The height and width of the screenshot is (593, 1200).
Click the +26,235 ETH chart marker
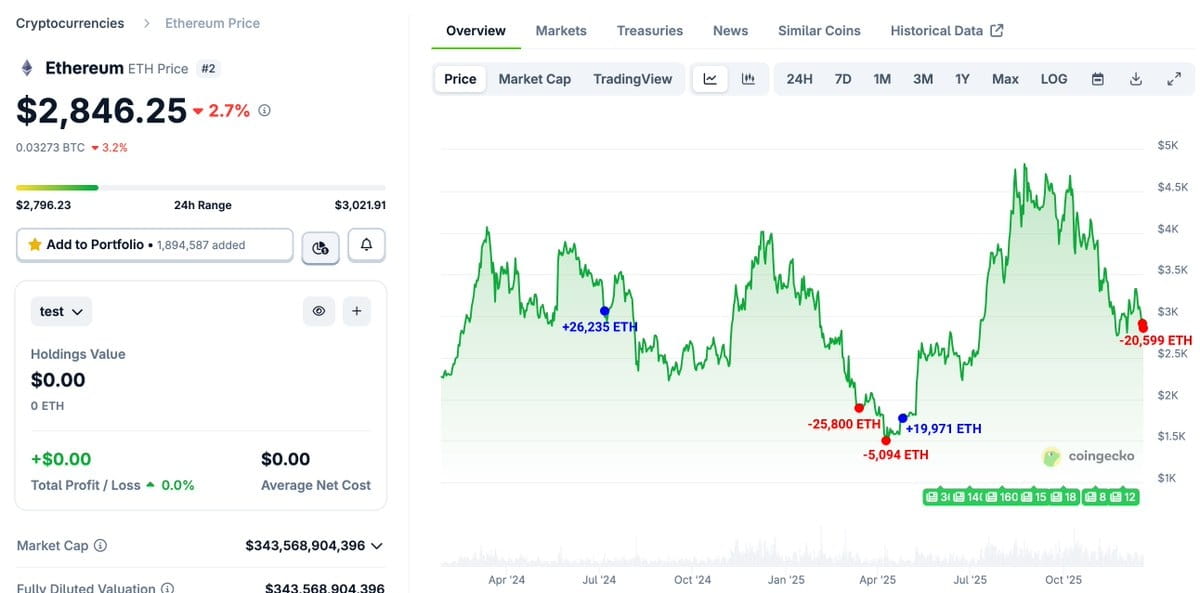point(605,311)
